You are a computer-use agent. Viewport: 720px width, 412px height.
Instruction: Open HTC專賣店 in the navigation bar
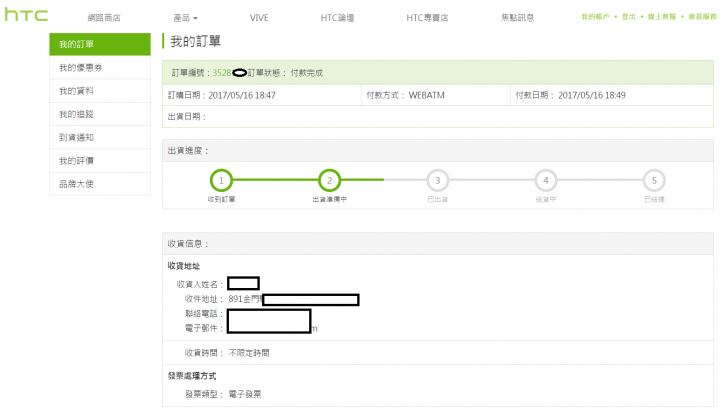(427, 18)
